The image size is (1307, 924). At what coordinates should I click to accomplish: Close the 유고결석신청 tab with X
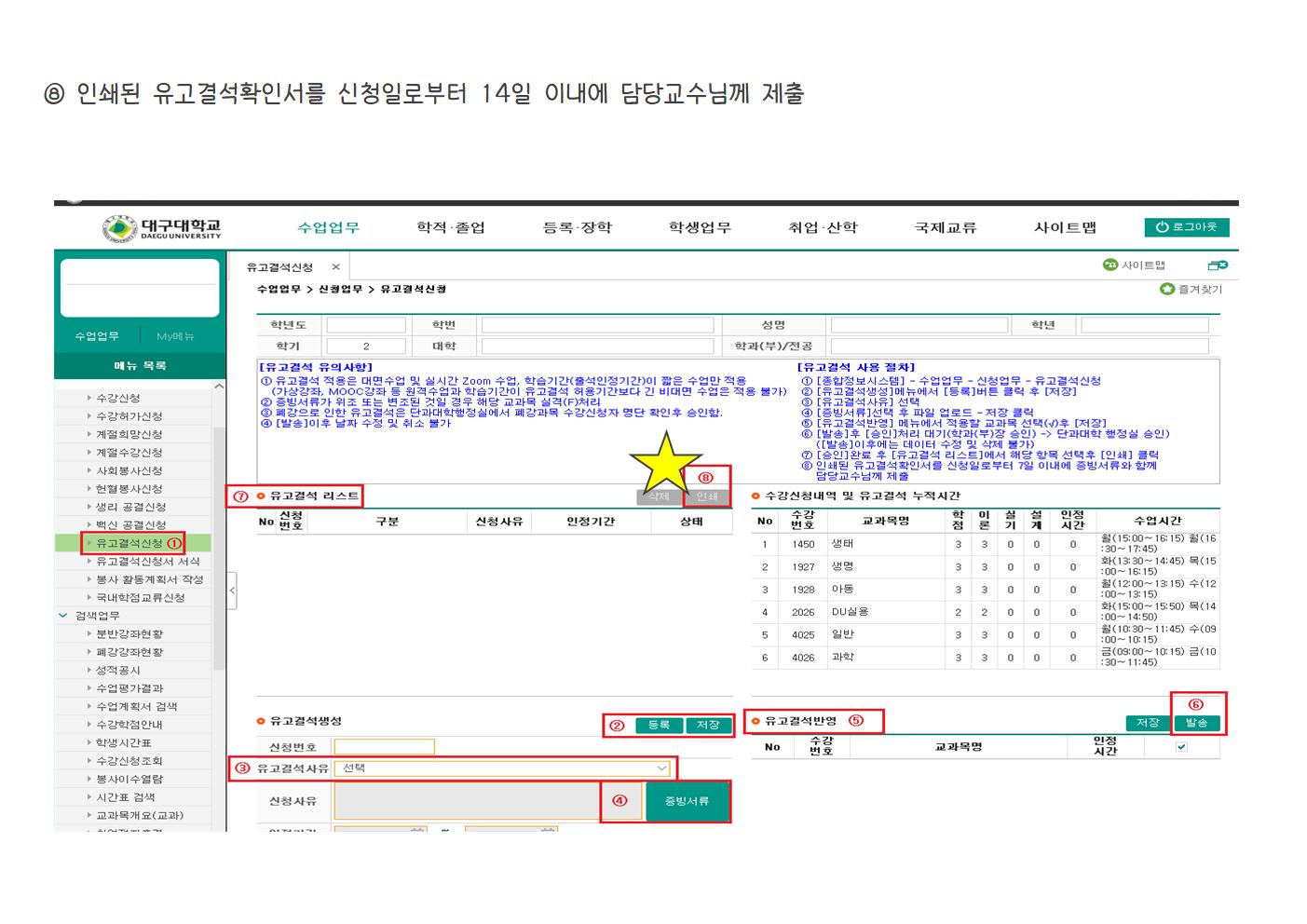pyautogui.click(x=336, y=267)
